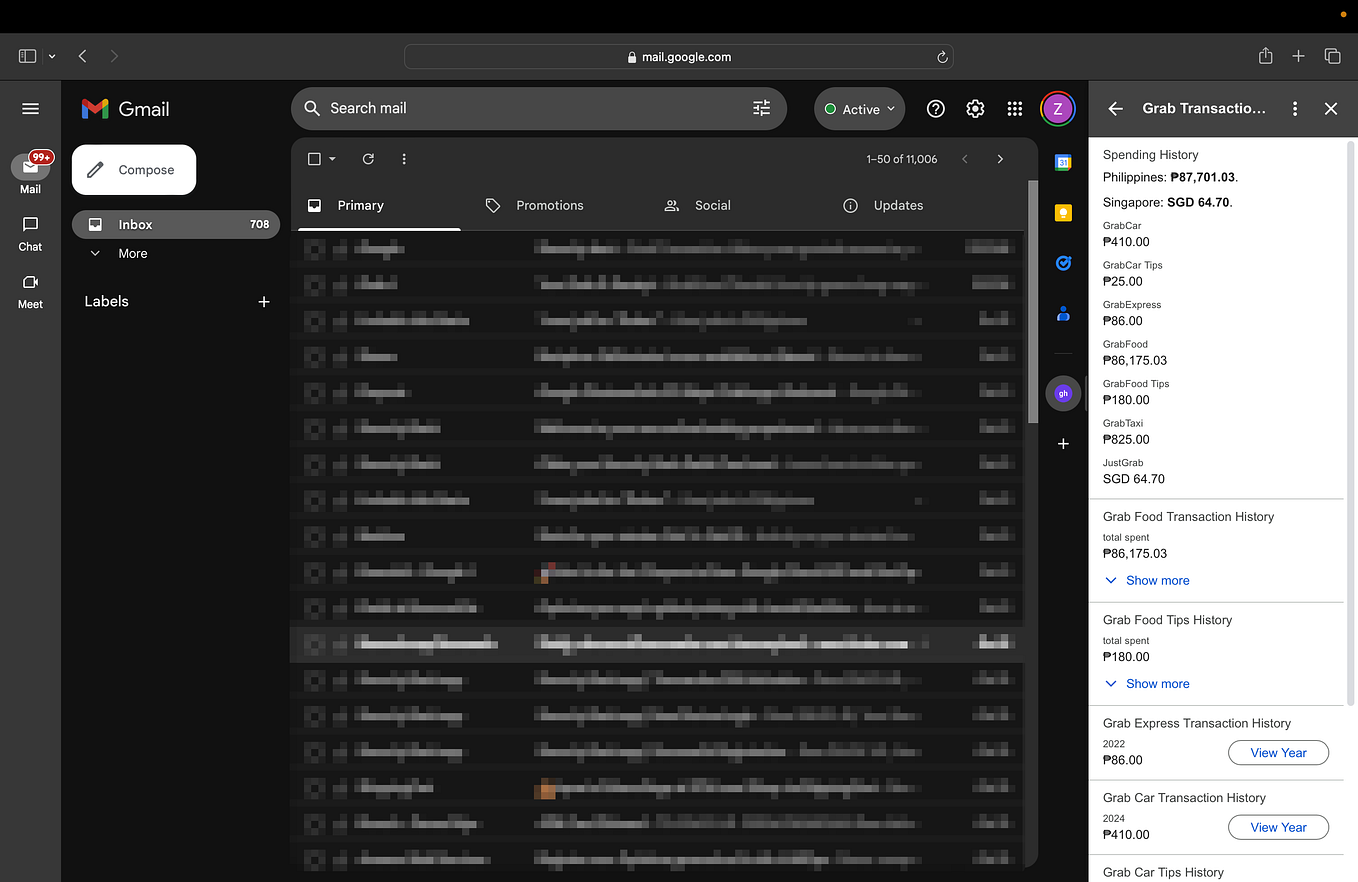Create a new label with plus icon
The width and height of the screenshot is (1358, 882).
pos(264,301)
